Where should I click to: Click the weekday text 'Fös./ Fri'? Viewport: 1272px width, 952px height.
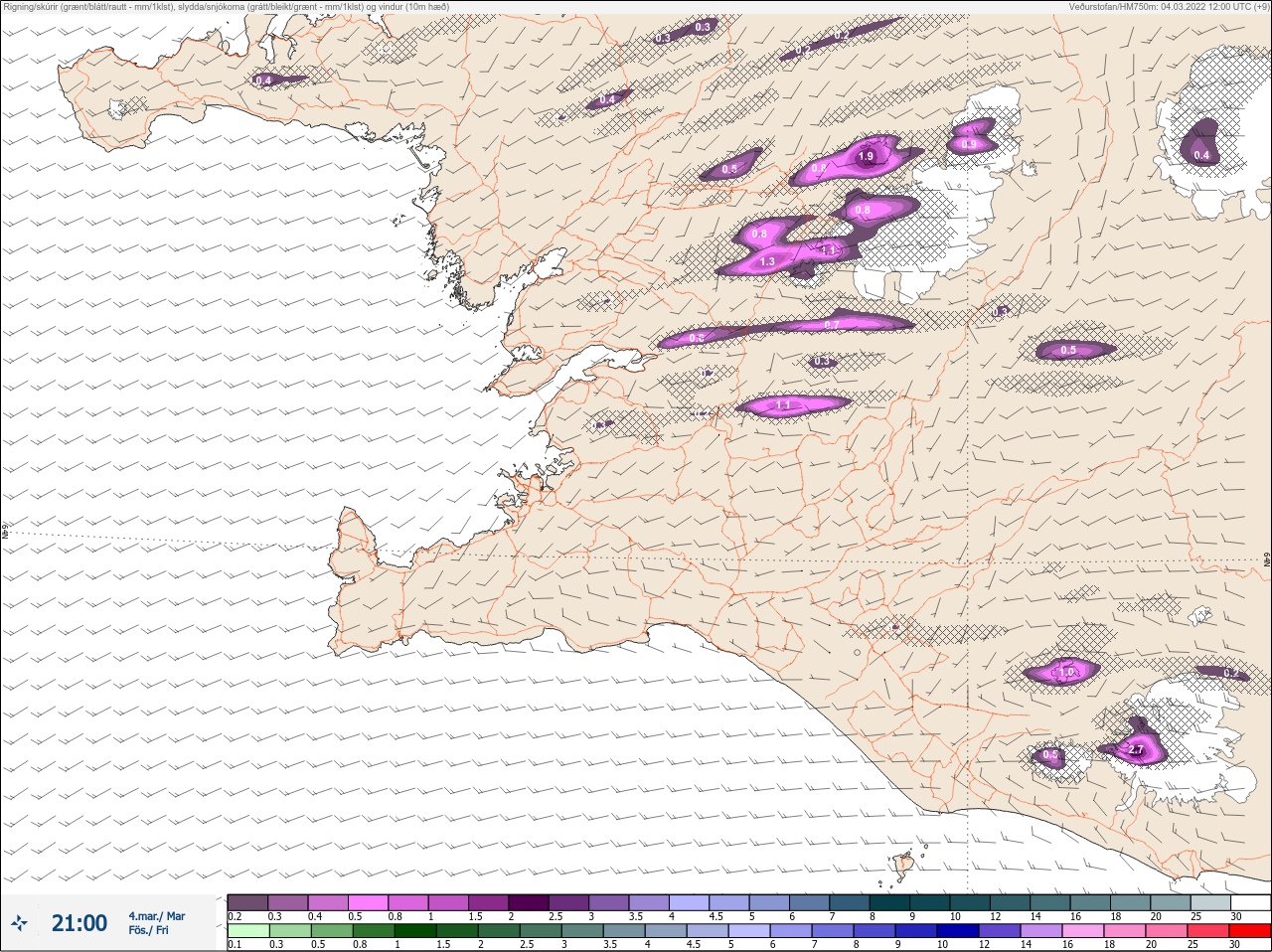click(148, 931)
